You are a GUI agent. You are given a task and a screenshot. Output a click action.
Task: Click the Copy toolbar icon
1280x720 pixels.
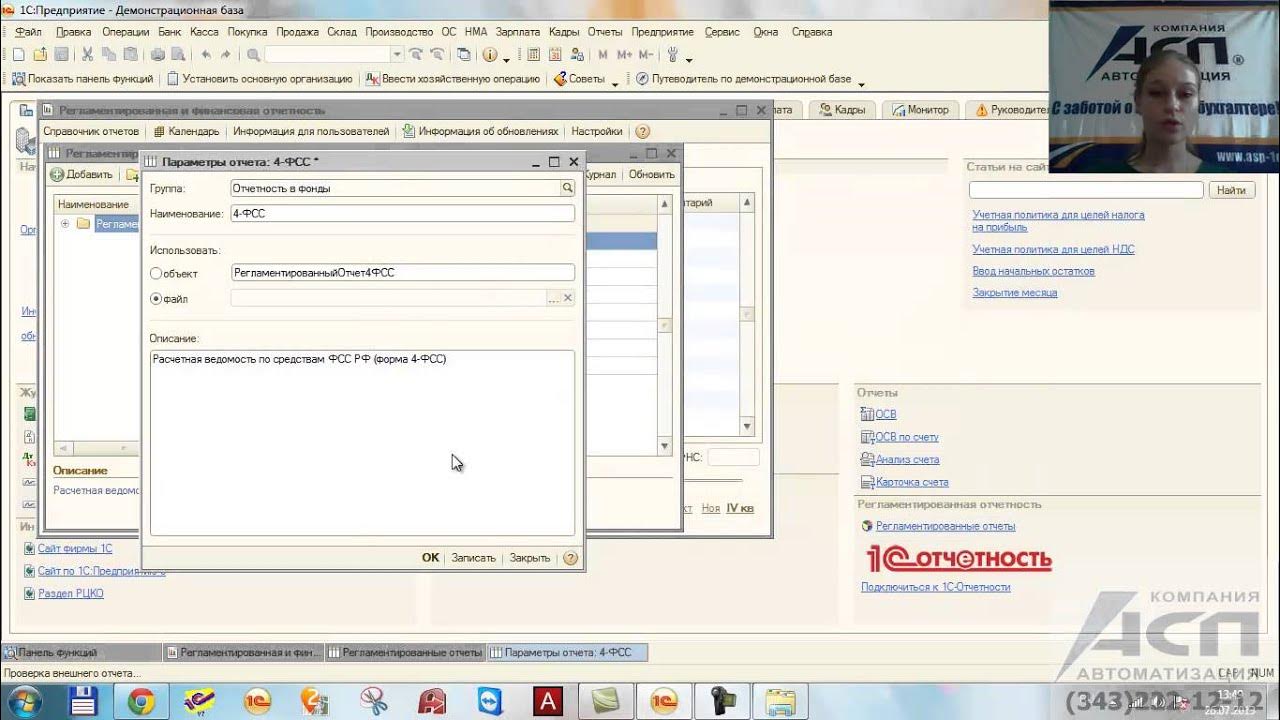tap(109, 54)
